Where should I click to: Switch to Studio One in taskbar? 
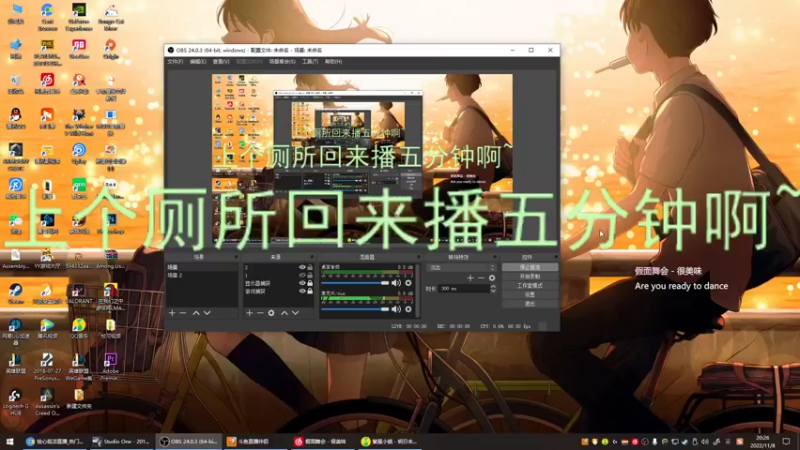pyautogui.click(x=121, y=441)
